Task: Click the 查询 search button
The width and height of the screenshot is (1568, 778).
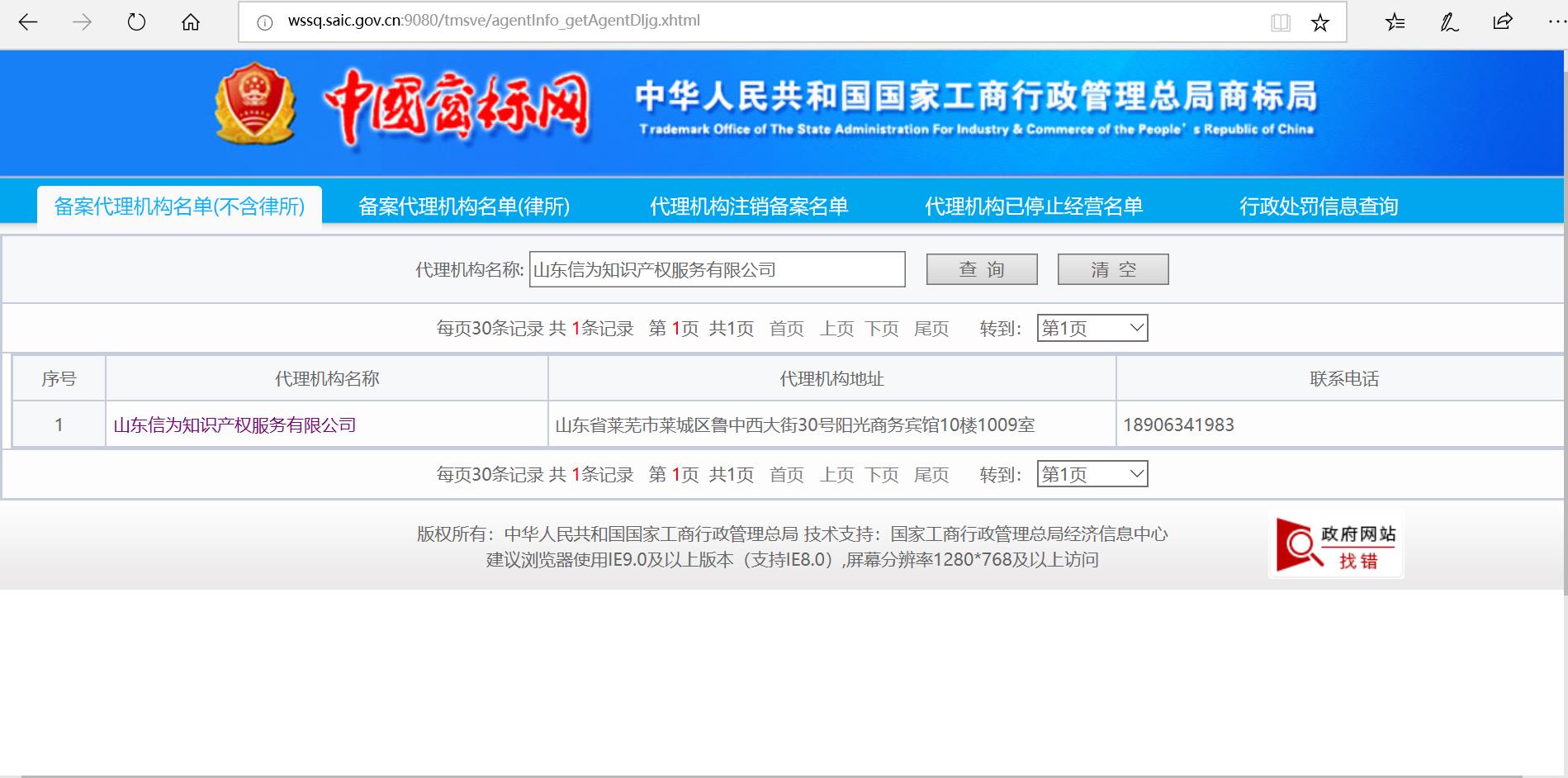Action: [x=982, y=269]
